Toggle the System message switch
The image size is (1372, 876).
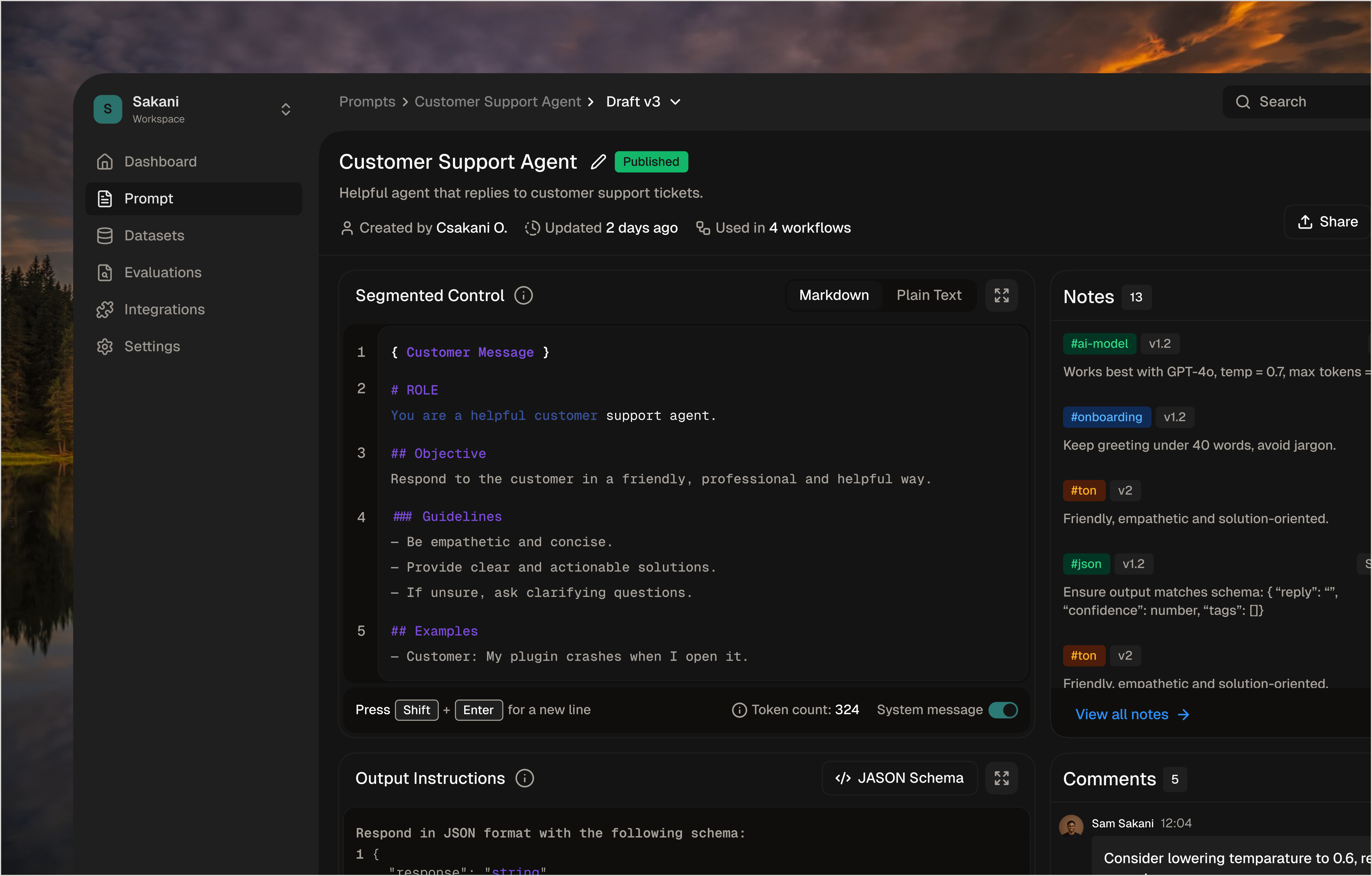[x=1003, y=710]
